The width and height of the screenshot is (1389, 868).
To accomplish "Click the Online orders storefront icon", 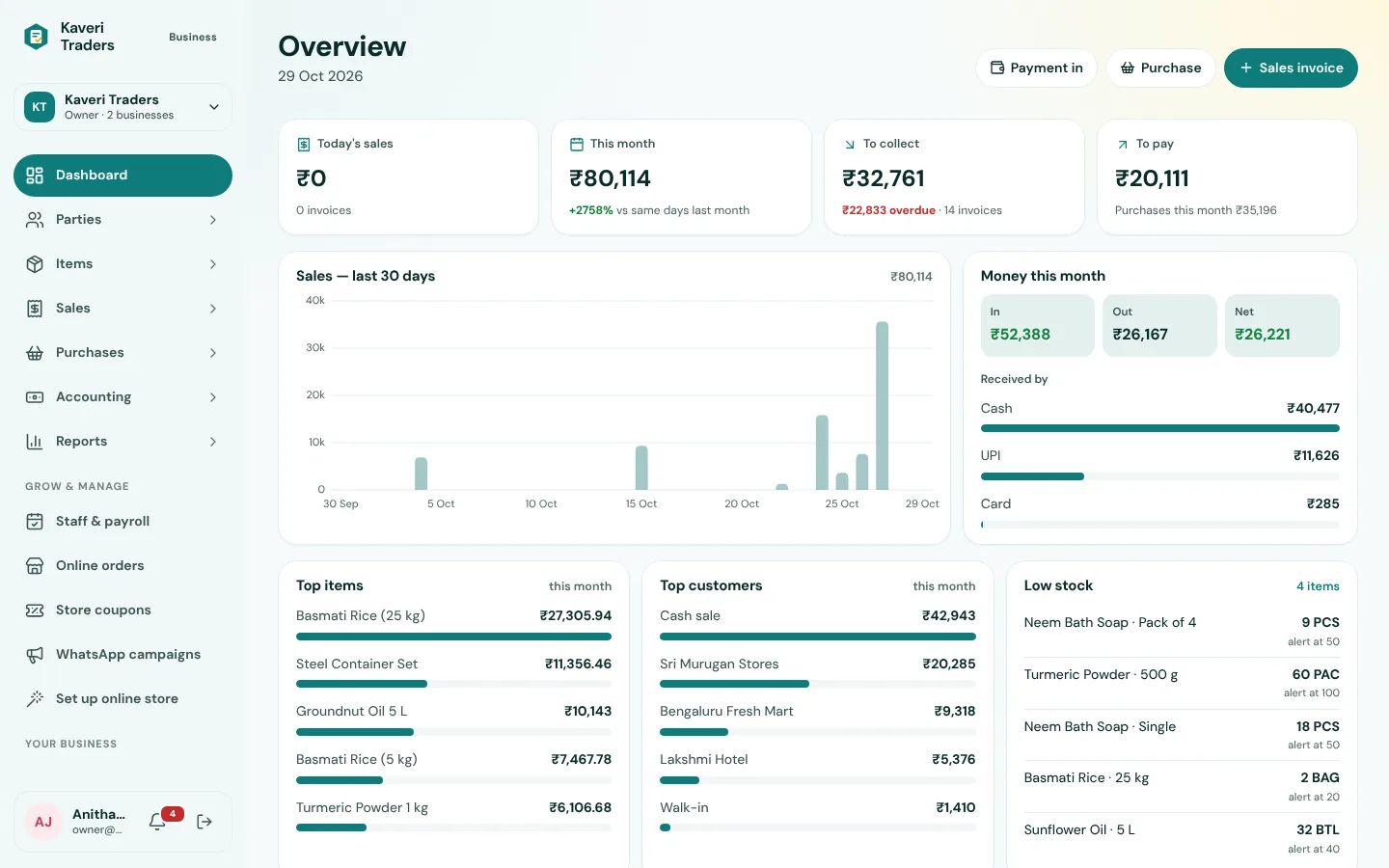I will tap(35, 566).
